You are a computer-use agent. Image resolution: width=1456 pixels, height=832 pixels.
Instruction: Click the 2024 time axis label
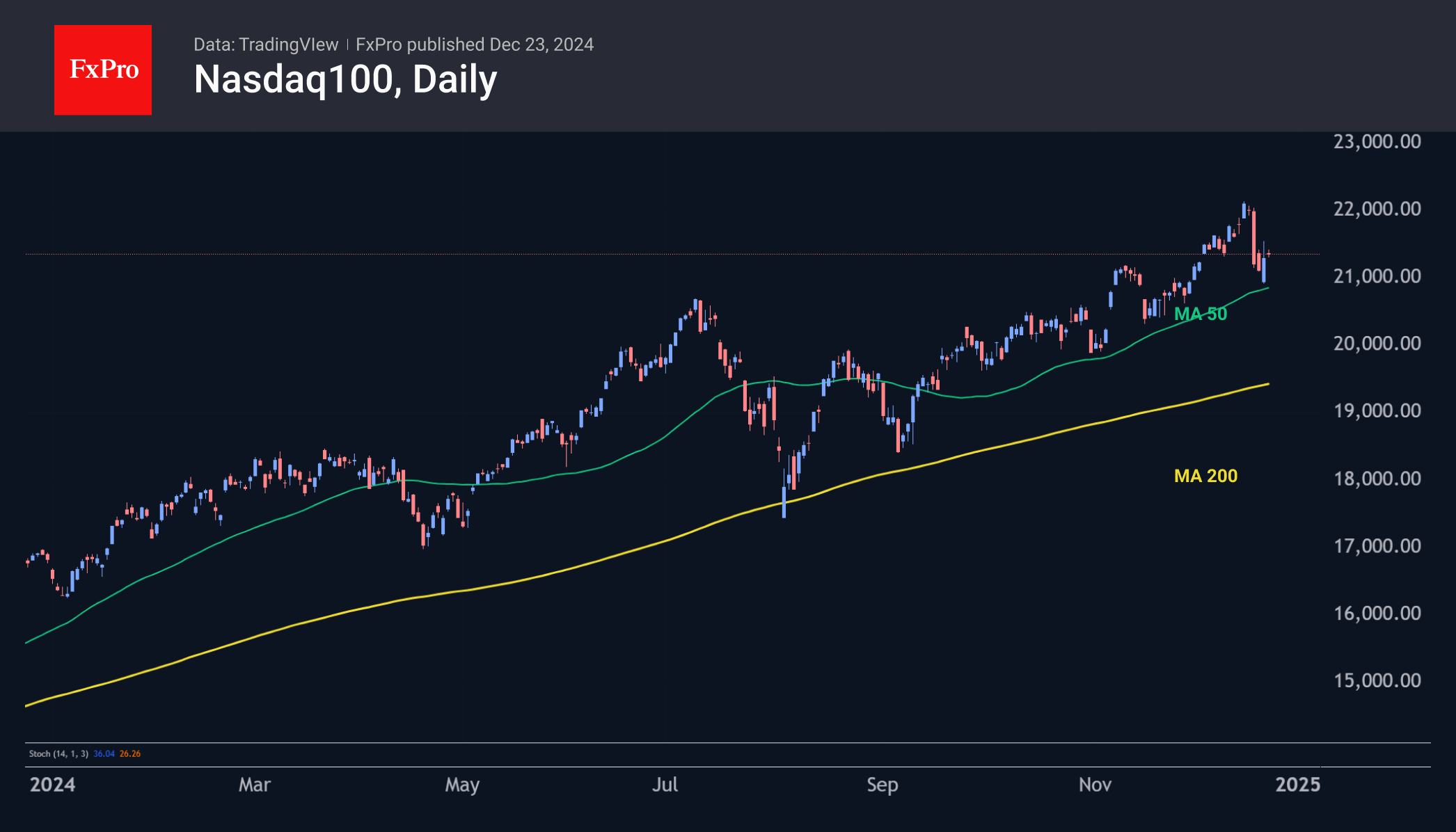(x=52, y=785)
